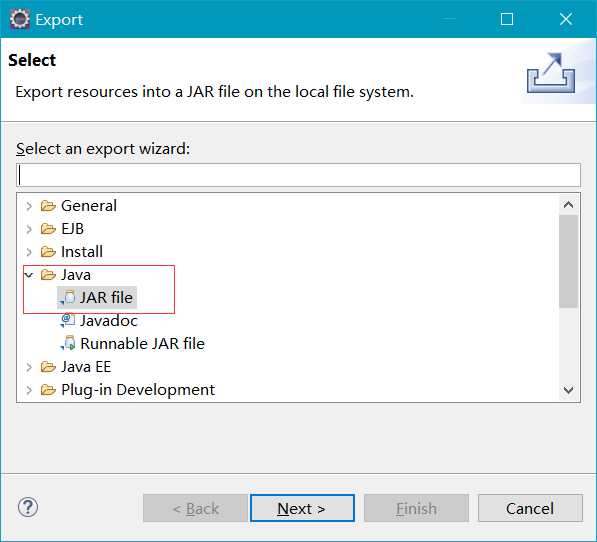This screenshot has width=597, height=542.
Task: Click the Next button
Action: pos(302,508)
